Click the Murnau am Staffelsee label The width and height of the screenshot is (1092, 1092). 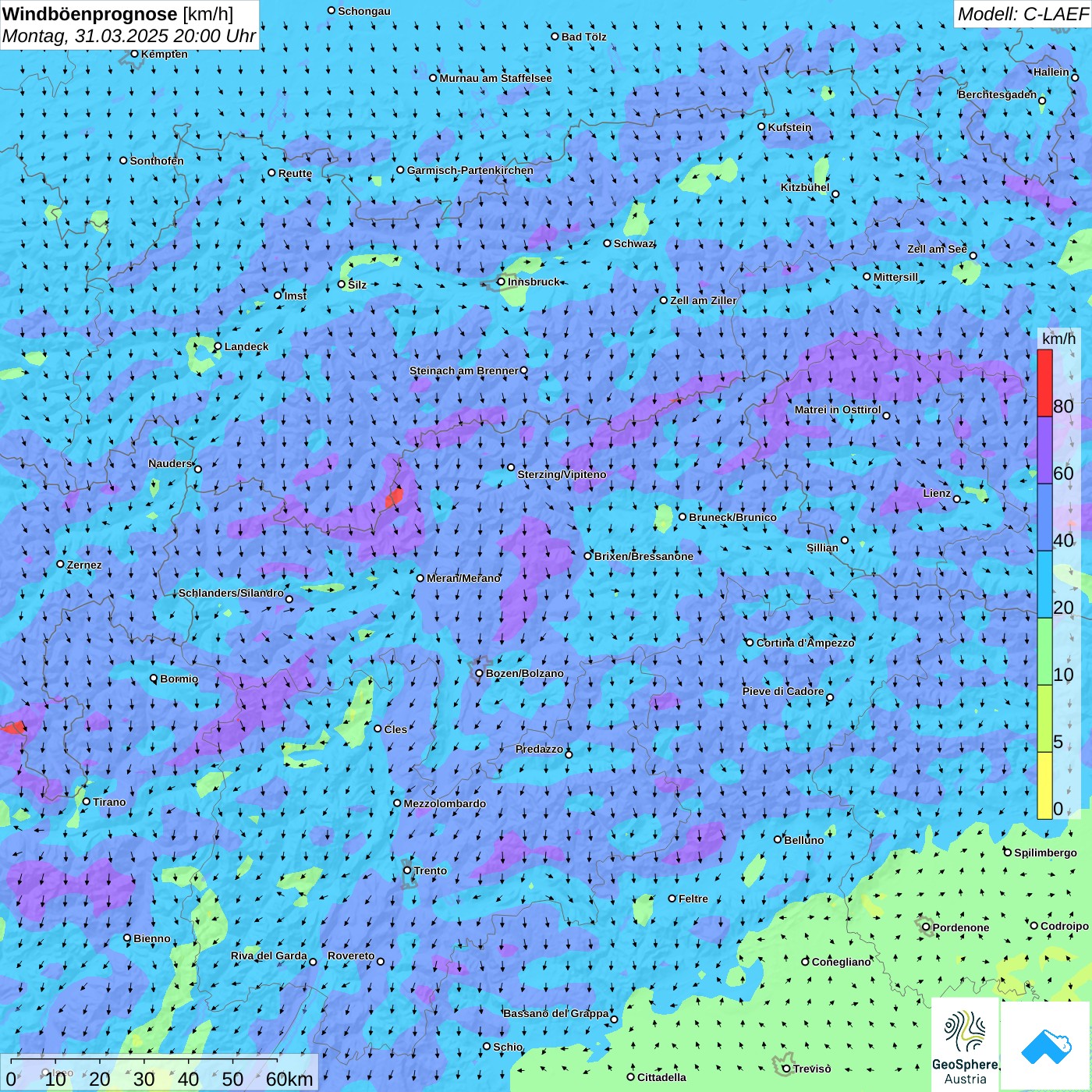[x=495, y=78]
